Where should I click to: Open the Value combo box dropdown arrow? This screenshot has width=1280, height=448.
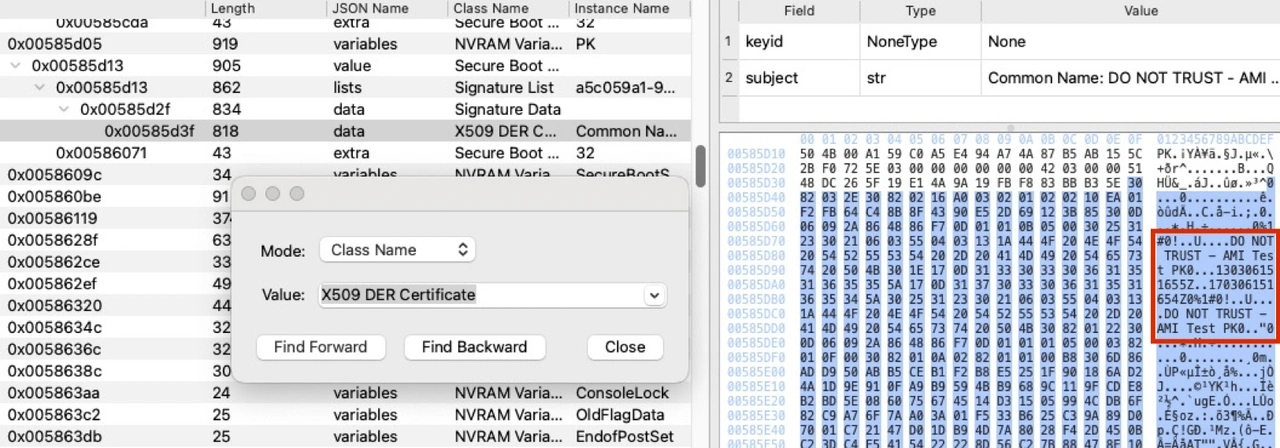pos(654,295)
